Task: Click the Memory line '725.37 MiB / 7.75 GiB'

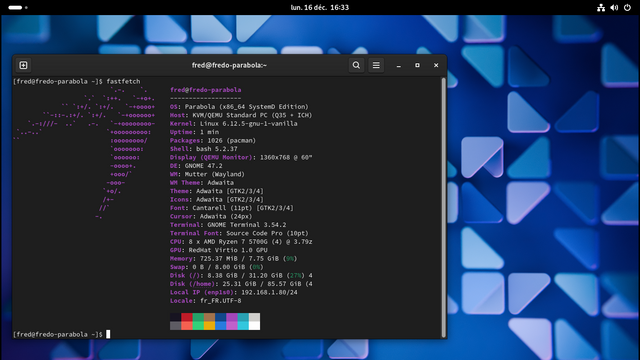Action: point(239,258)
